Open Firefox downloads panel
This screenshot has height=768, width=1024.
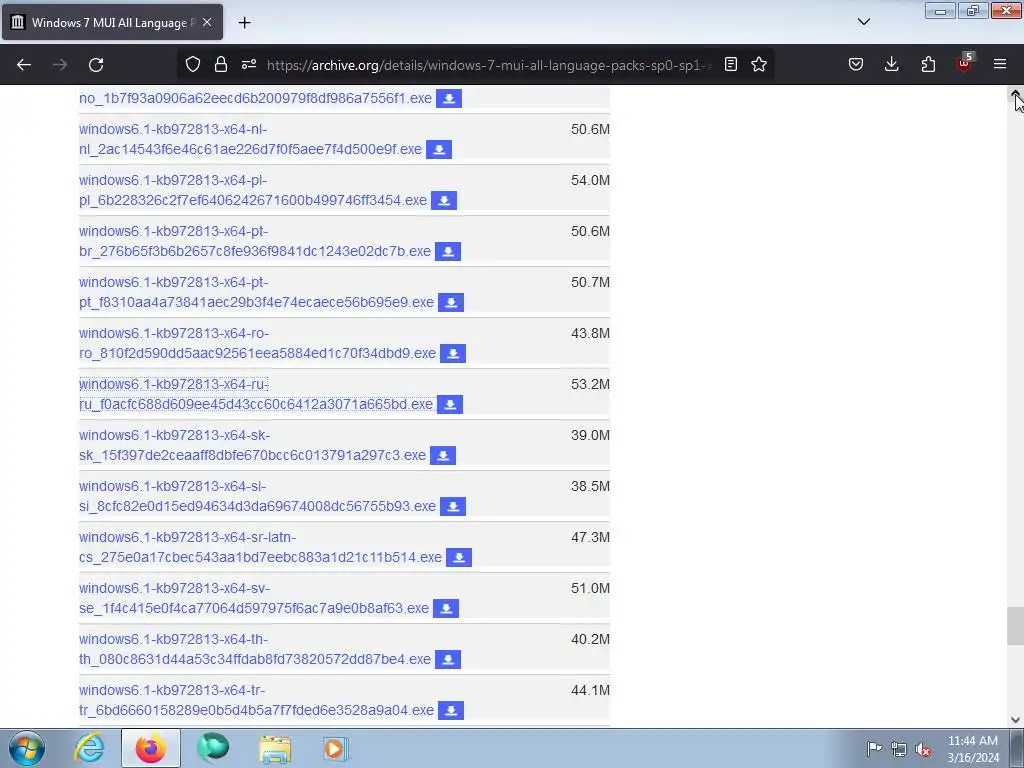pyautogui.click(x=891, y=64)
